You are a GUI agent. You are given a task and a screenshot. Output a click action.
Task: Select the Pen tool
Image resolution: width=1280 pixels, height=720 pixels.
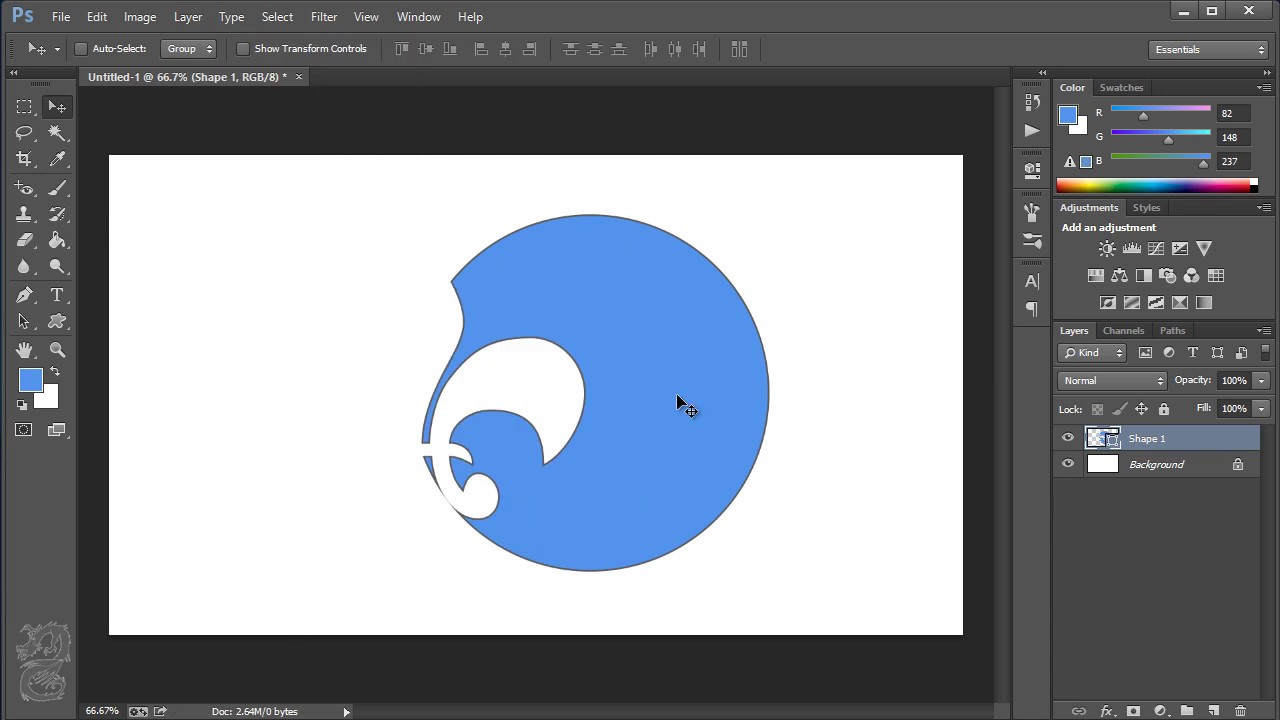pyautogui.click(x=24, y=295)
